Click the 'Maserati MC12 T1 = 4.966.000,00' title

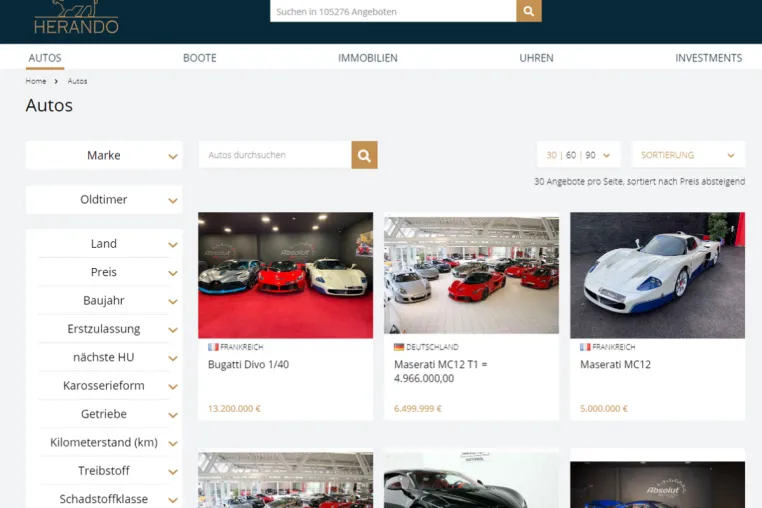440,371
